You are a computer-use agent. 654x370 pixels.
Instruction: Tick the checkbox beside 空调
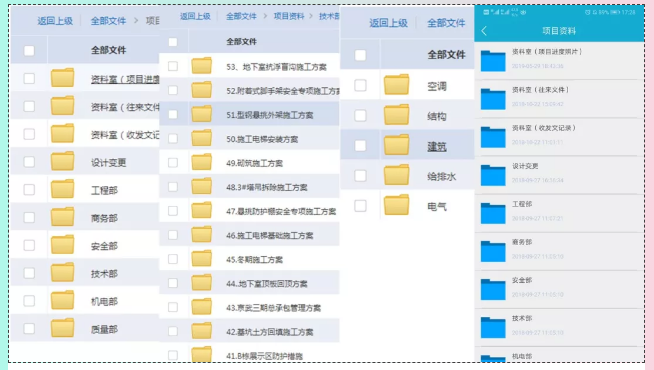[x=360, y=86]
